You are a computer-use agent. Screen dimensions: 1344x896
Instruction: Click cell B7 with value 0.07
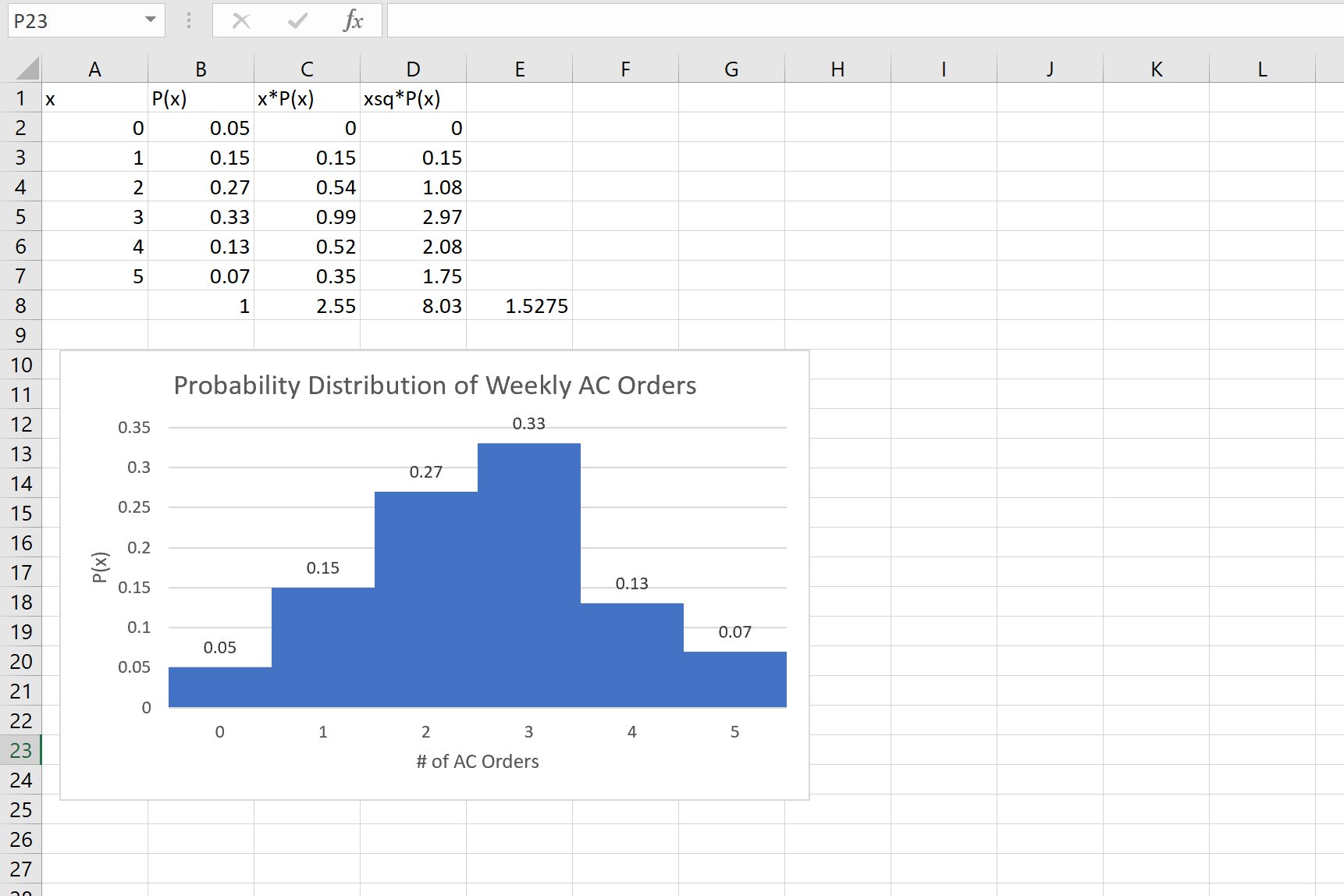coord(201,276)
